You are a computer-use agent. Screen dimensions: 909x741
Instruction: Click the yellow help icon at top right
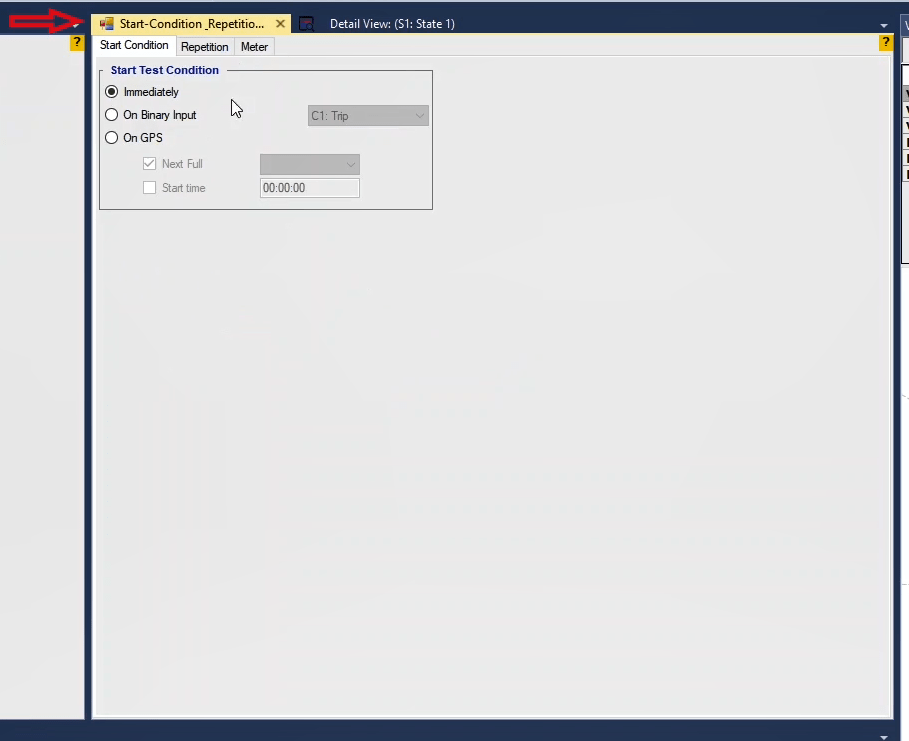click(885, 42)
